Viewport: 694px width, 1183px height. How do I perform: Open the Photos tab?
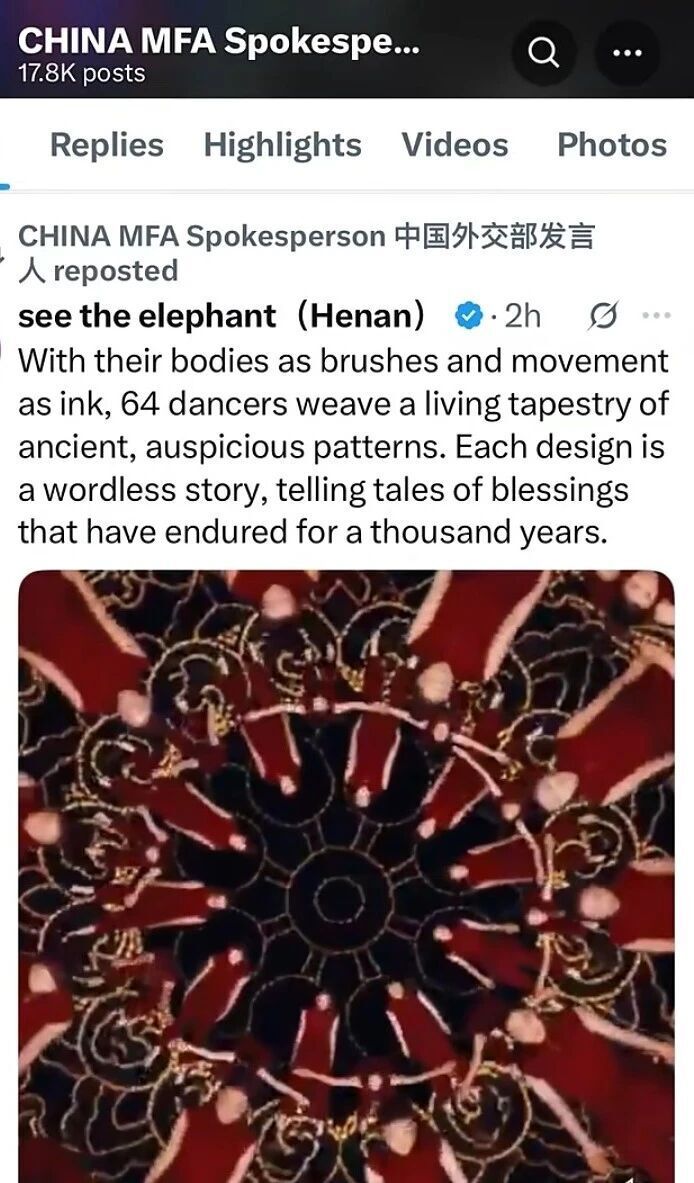click(612, 145)
